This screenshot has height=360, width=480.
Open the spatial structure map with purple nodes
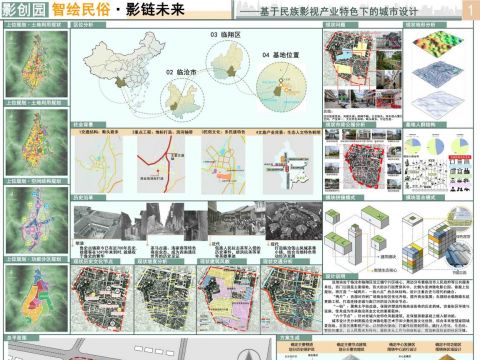click(36, 220)
